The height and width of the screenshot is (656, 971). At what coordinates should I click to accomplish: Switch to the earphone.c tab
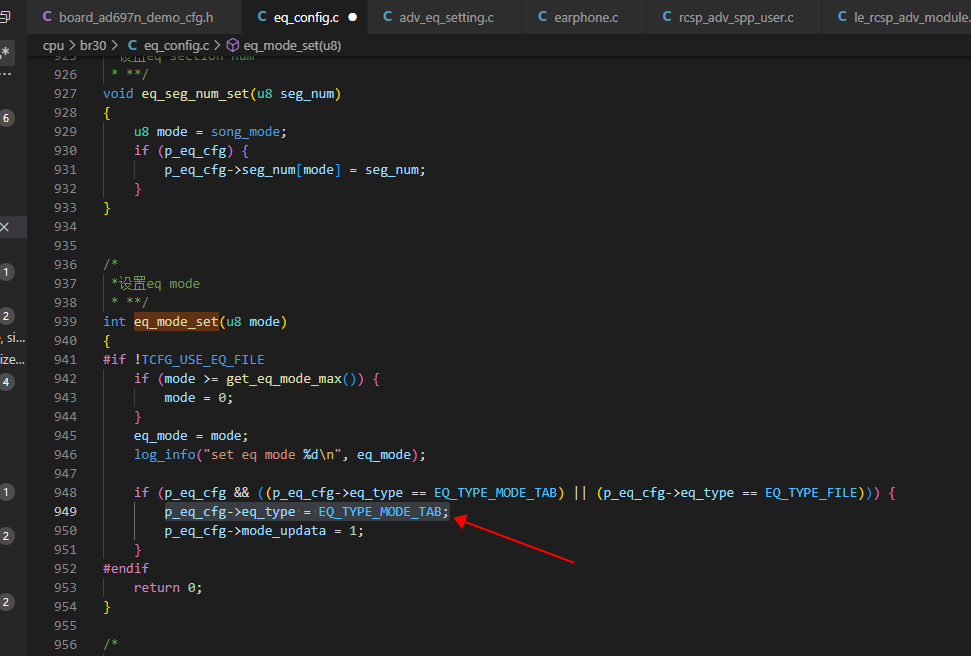(x=578, y=17)
